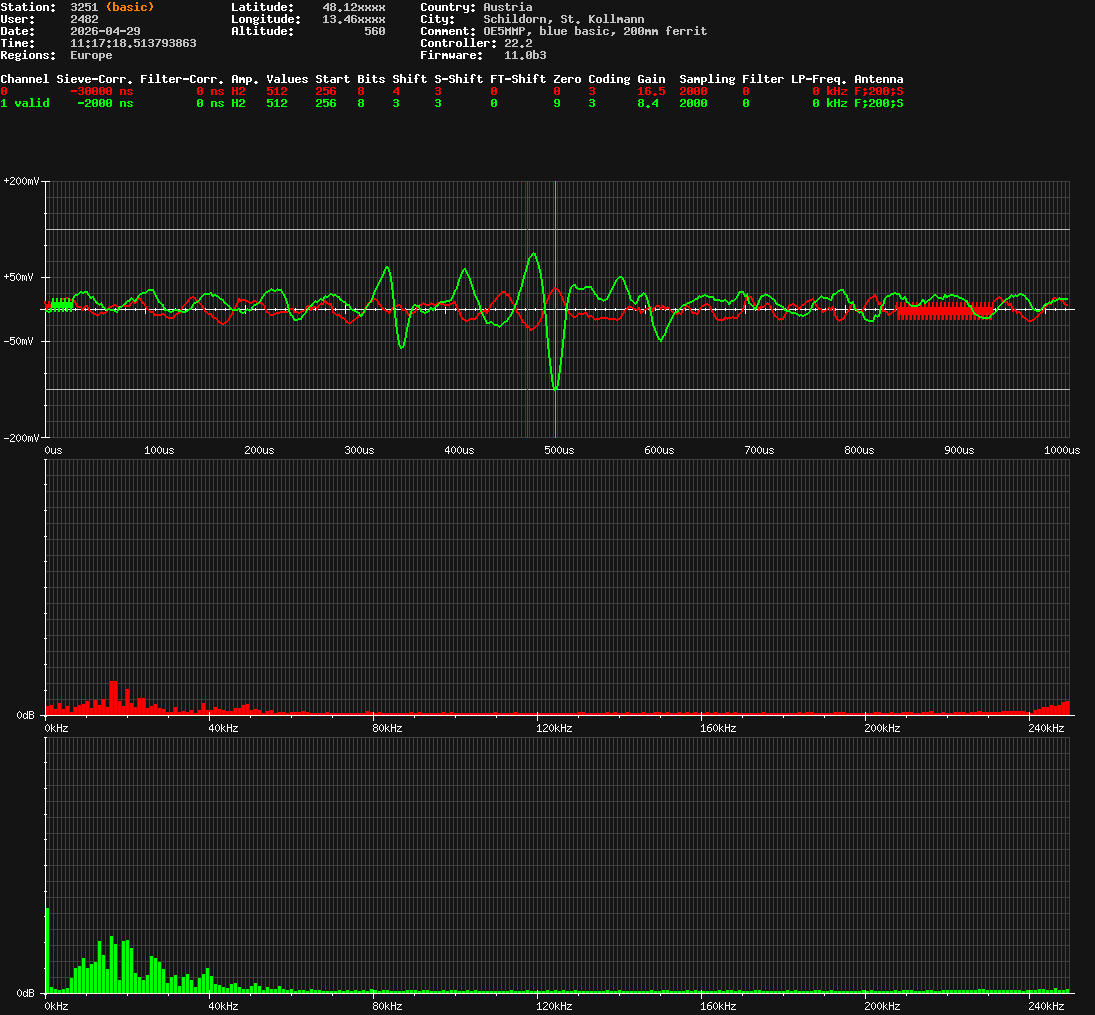This screenshot has width=1095, height=1015.
Task: Click the timestamp 11:17:18.513793863
Action: [x=133, y=43]
